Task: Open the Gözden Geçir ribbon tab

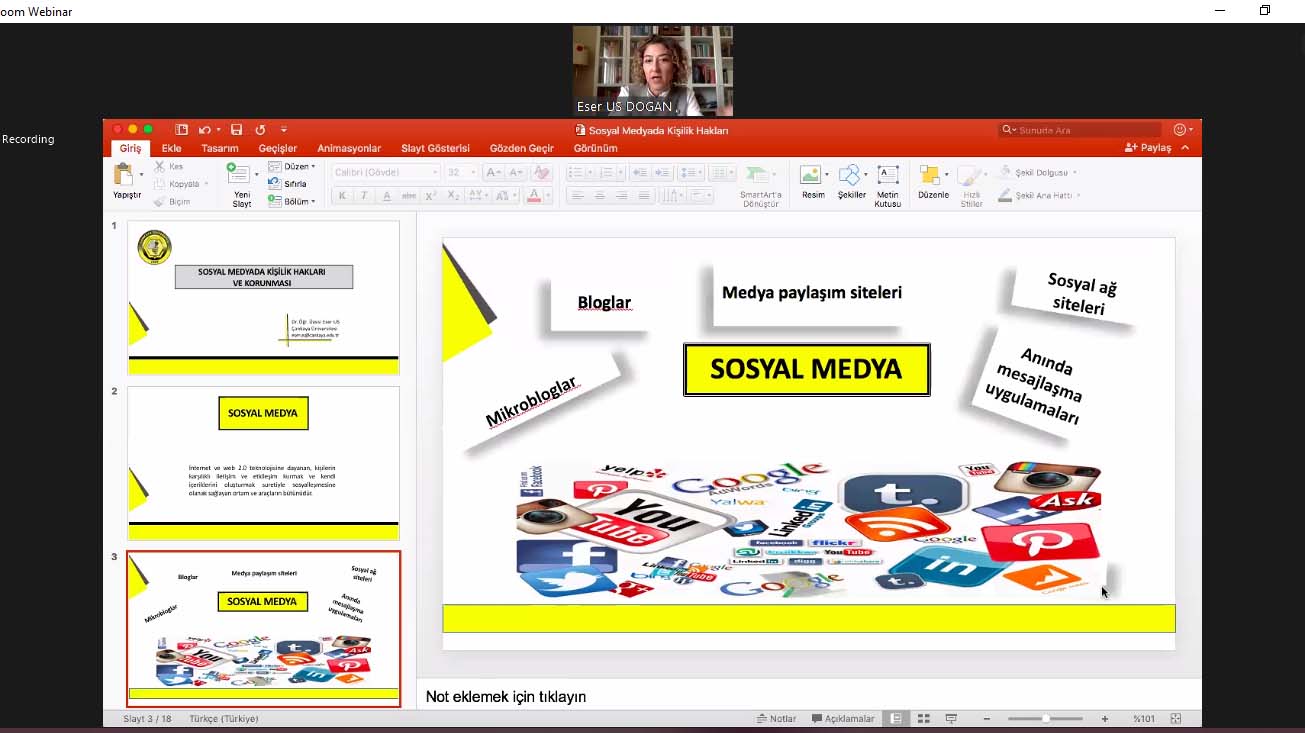Action: [521, 148]
